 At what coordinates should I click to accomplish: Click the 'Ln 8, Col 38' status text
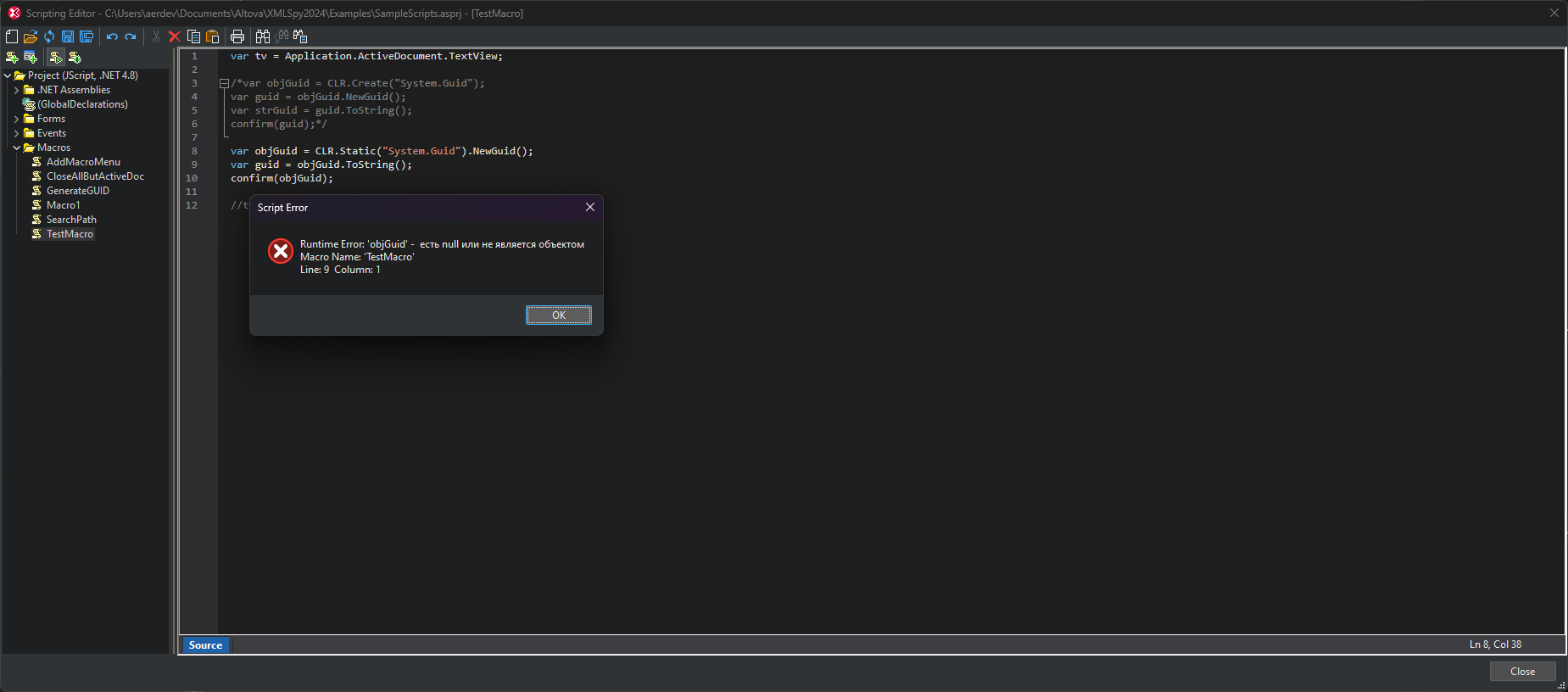click(1495, 645)
